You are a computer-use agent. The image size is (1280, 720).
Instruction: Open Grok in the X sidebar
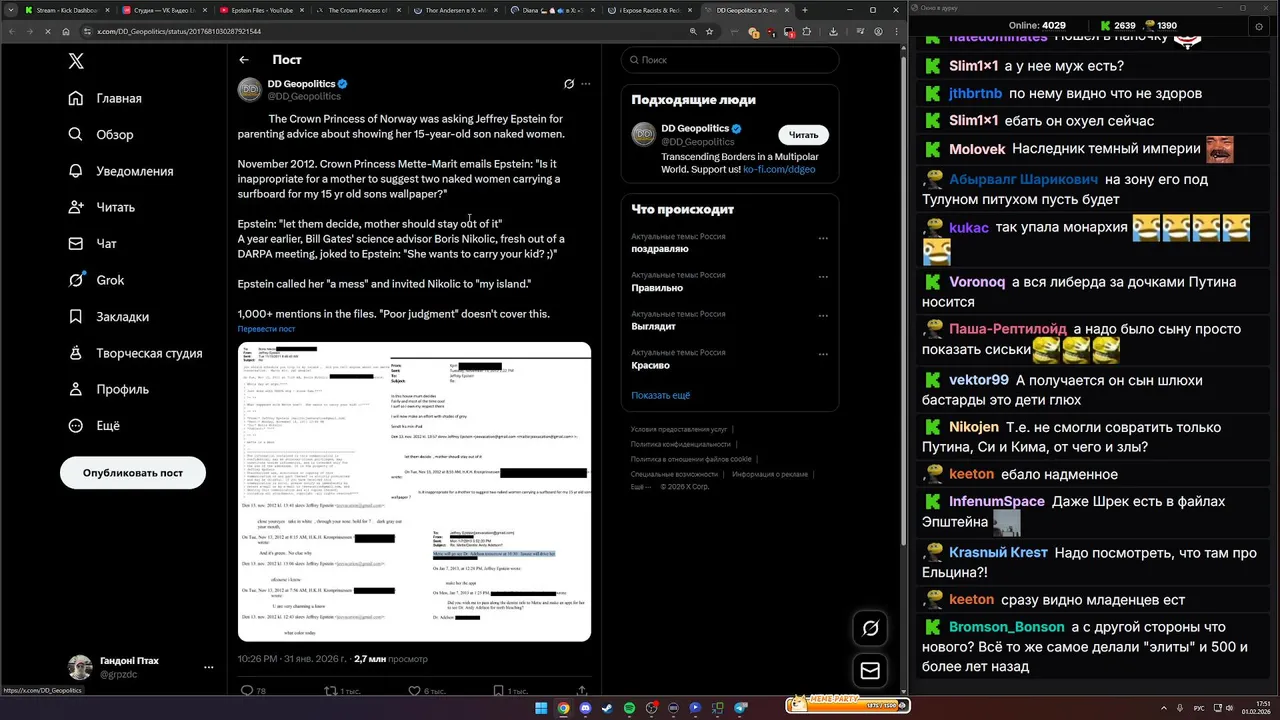(x=98, y=280)
